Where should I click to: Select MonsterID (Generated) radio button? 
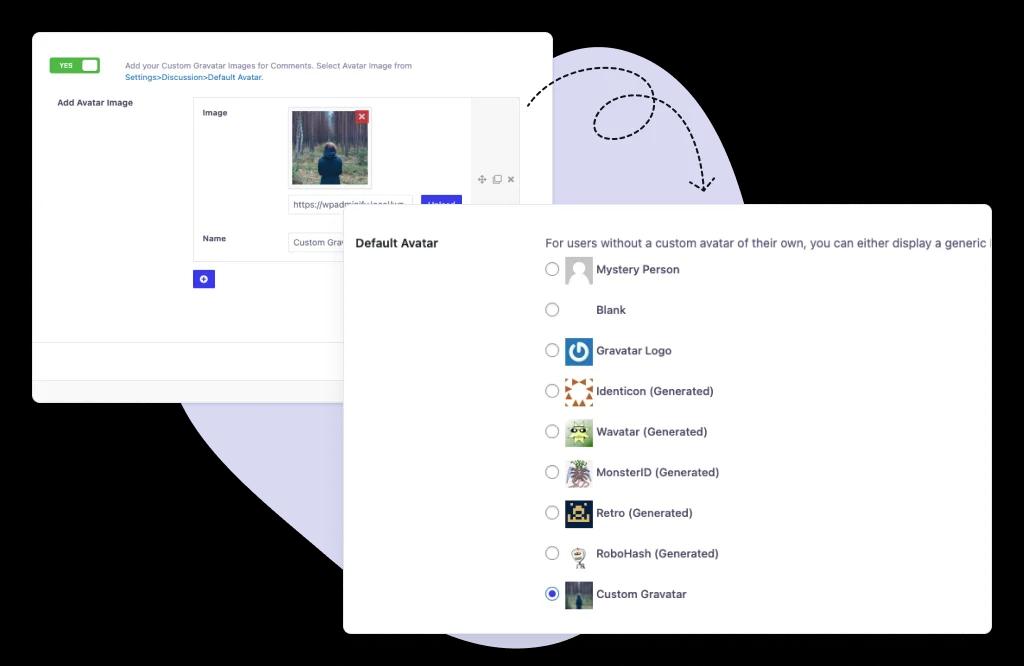552,472
